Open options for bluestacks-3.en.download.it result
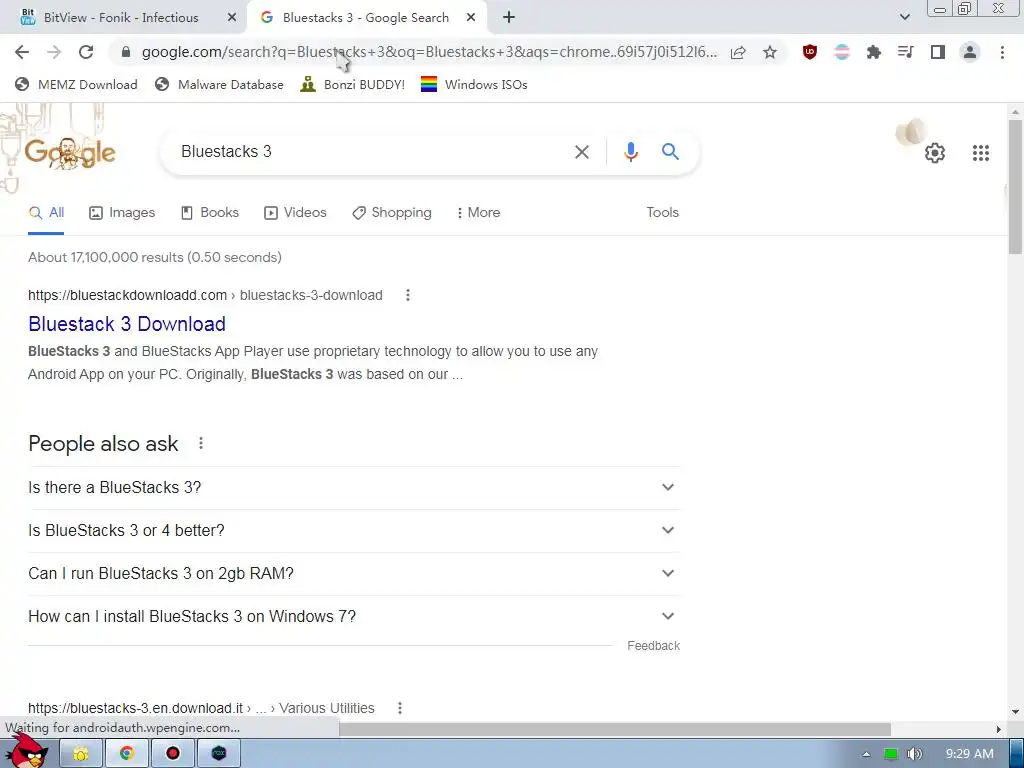The image size is (1024, 768). coord(400,708)
